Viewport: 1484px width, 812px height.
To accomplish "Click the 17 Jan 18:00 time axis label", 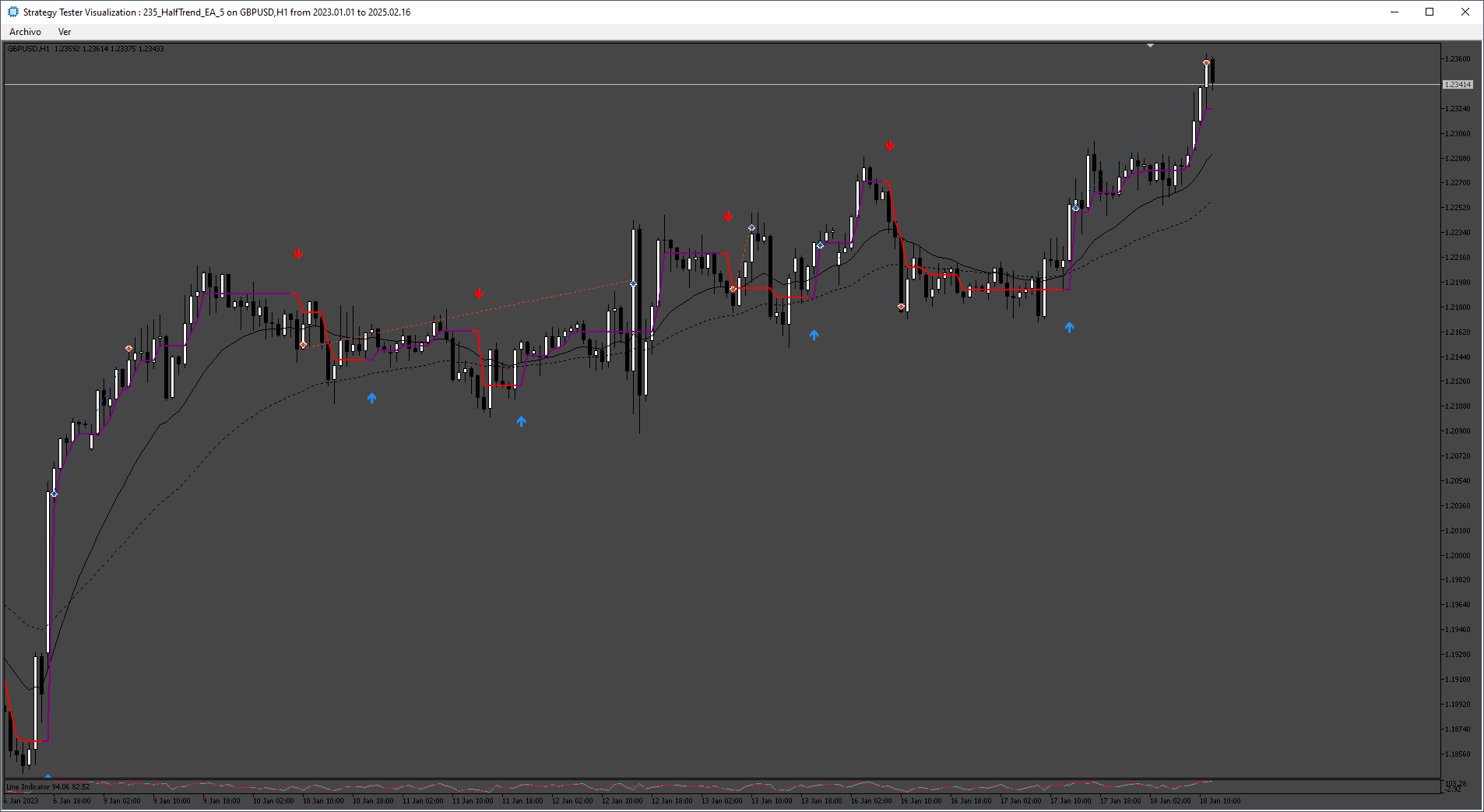I will coord(1120,800).
